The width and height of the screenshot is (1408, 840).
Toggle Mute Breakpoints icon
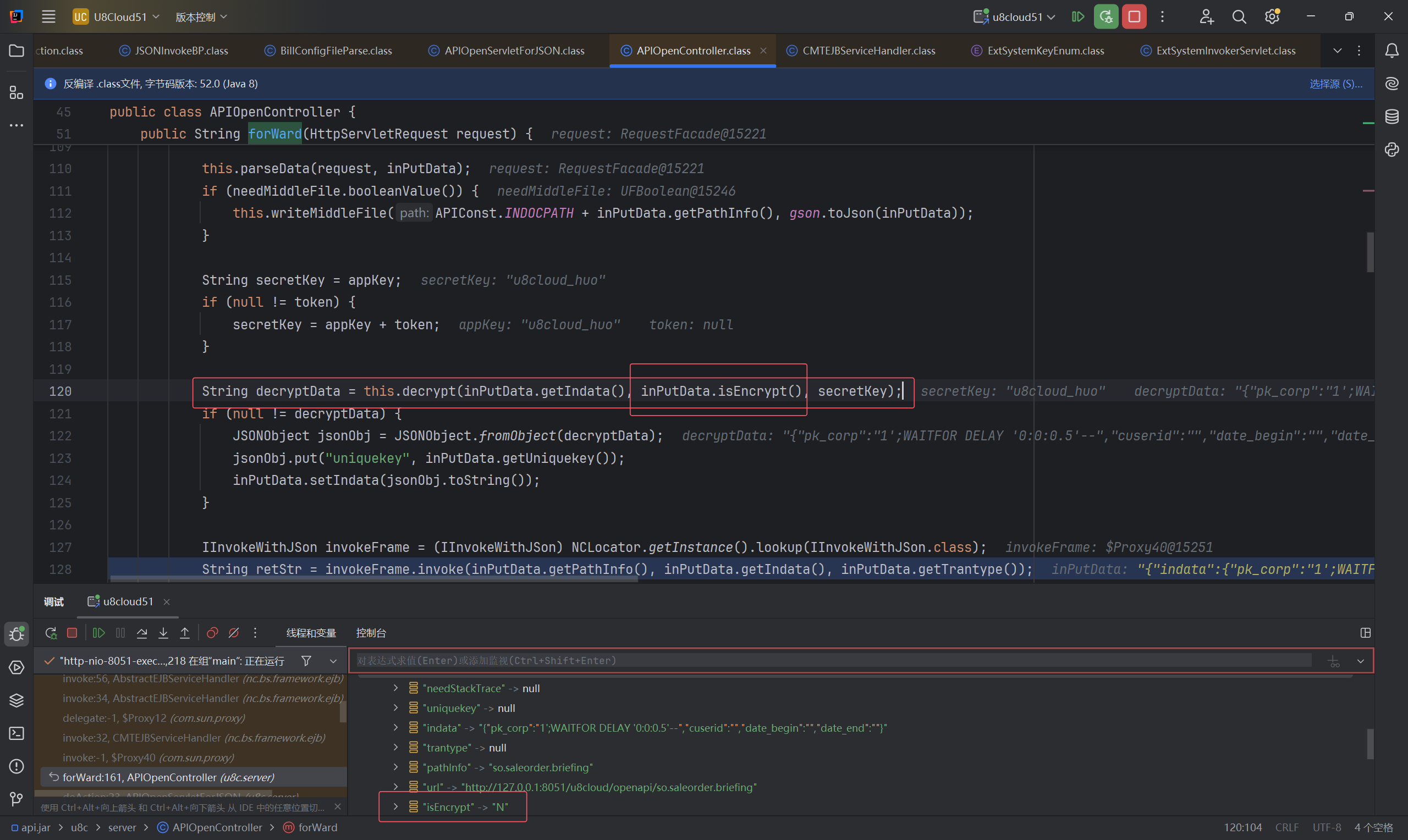pos(234,633)
